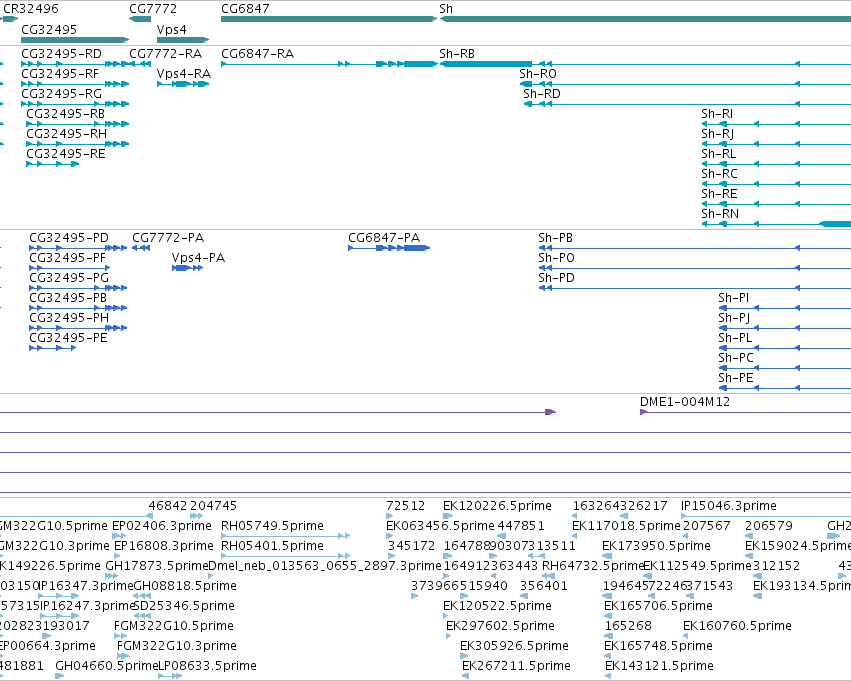
Task: Click the Sh-PL protein label
Action: click(735, 338)
